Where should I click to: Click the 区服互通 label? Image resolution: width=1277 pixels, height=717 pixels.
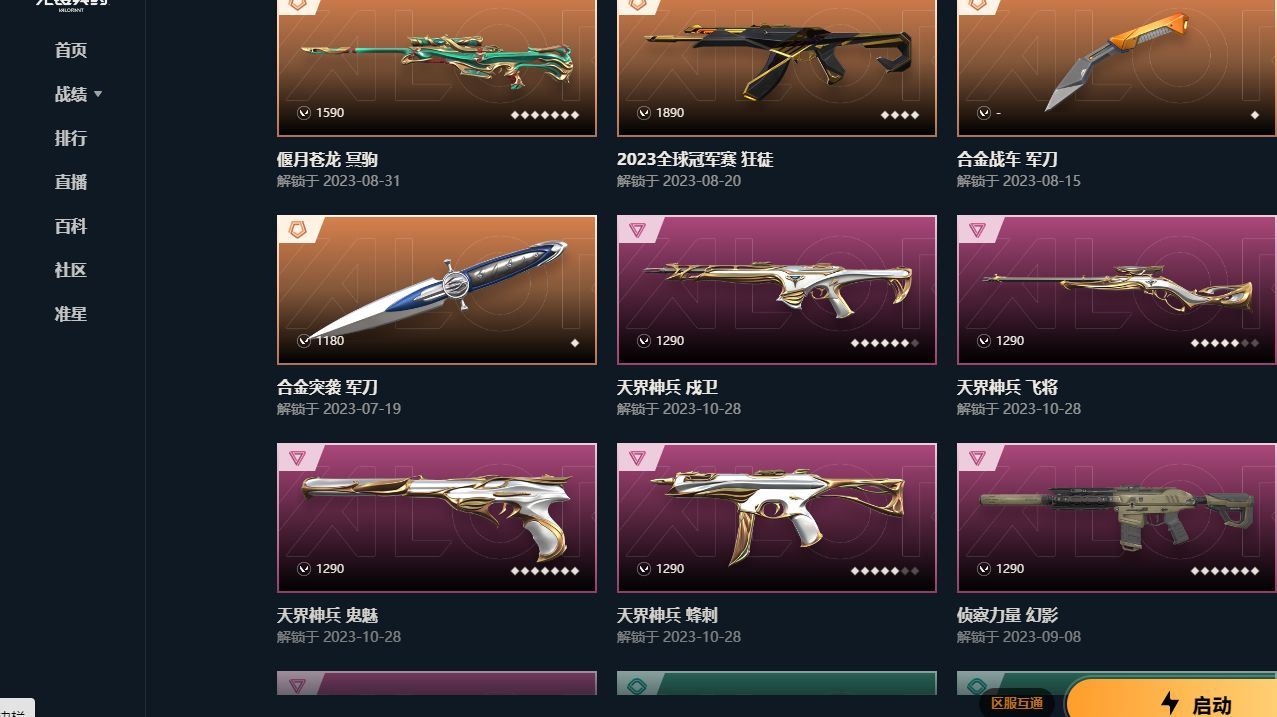(x=1017, y=703)
